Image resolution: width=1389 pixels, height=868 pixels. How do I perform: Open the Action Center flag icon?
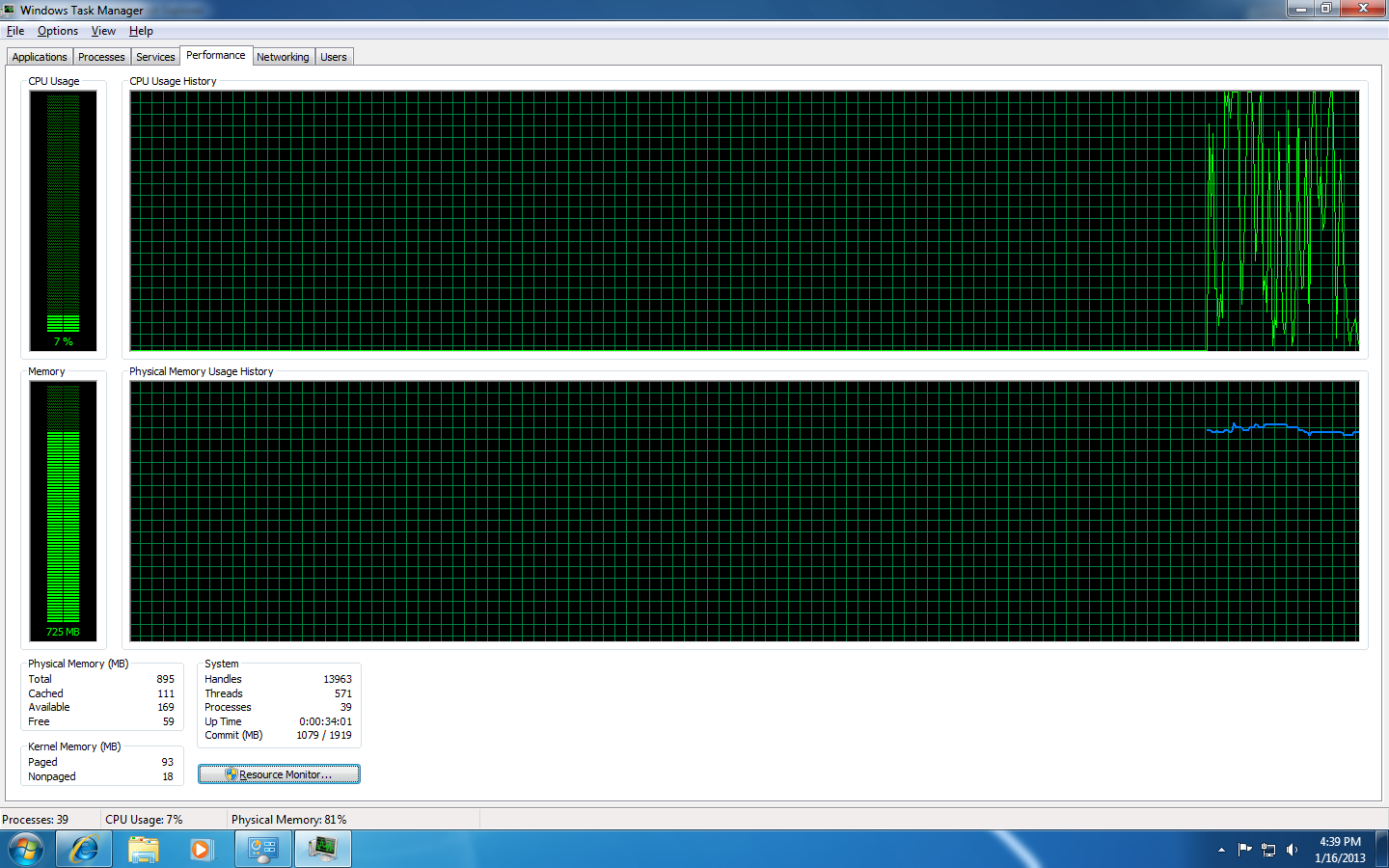point(1244,850)
